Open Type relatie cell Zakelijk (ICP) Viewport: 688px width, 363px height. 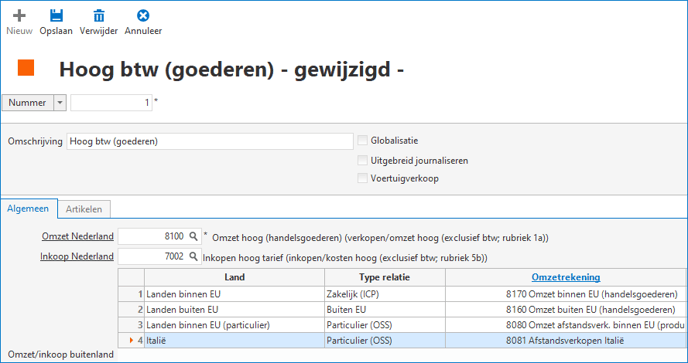click(x=385, y=294)
